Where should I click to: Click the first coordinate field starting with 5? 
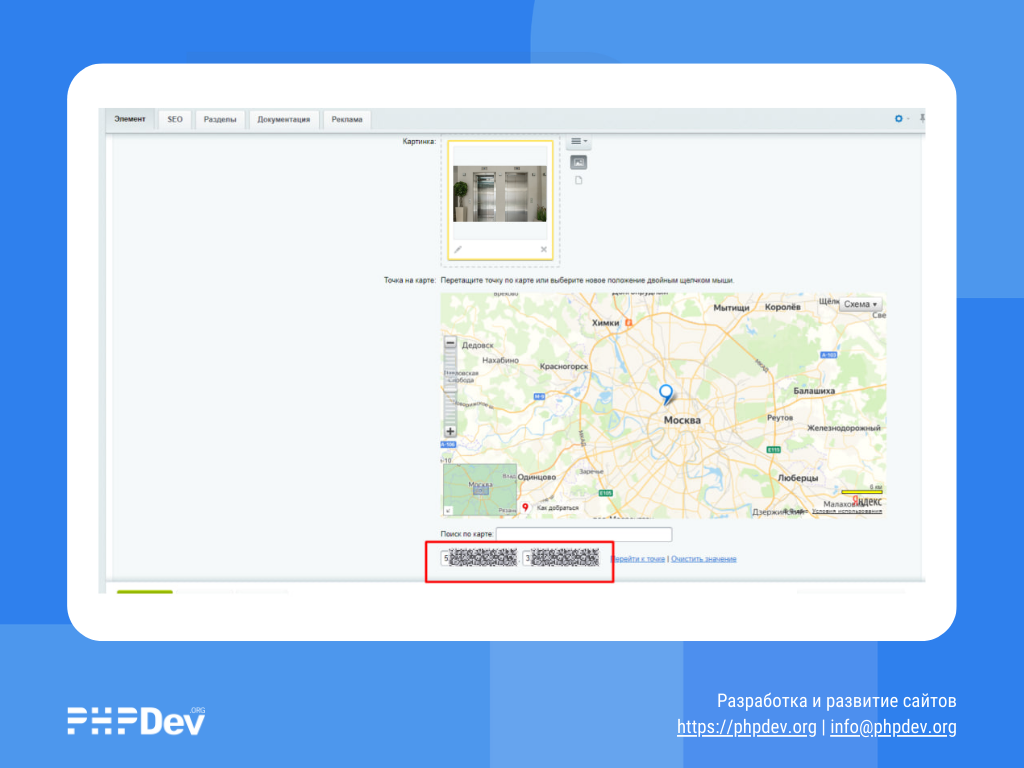pyautogui.click(x=479, y=558)
